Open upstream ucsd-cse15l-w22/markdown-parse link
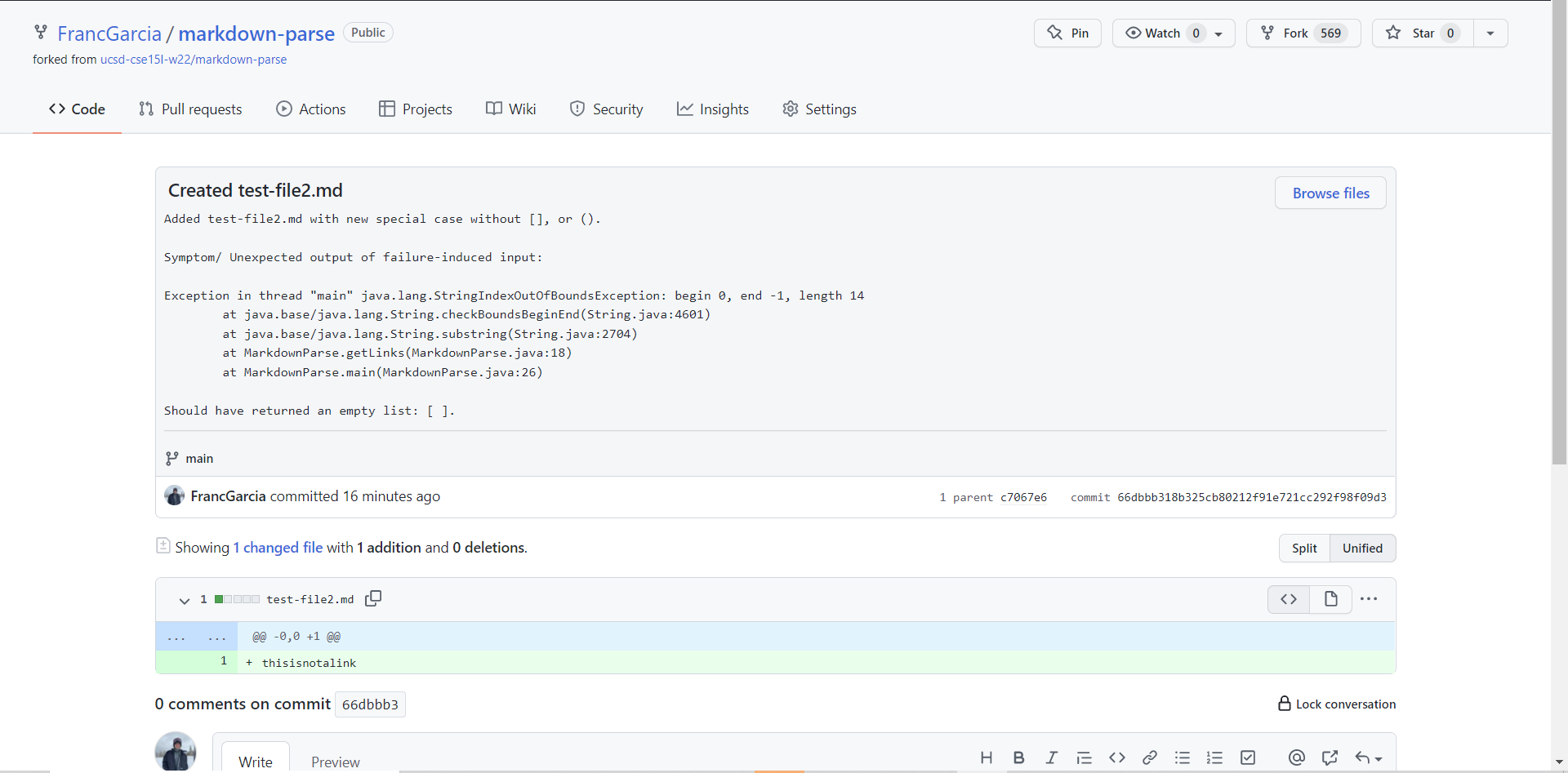Viewport: 1568px width, 773px height. click(x=194, y=60)
